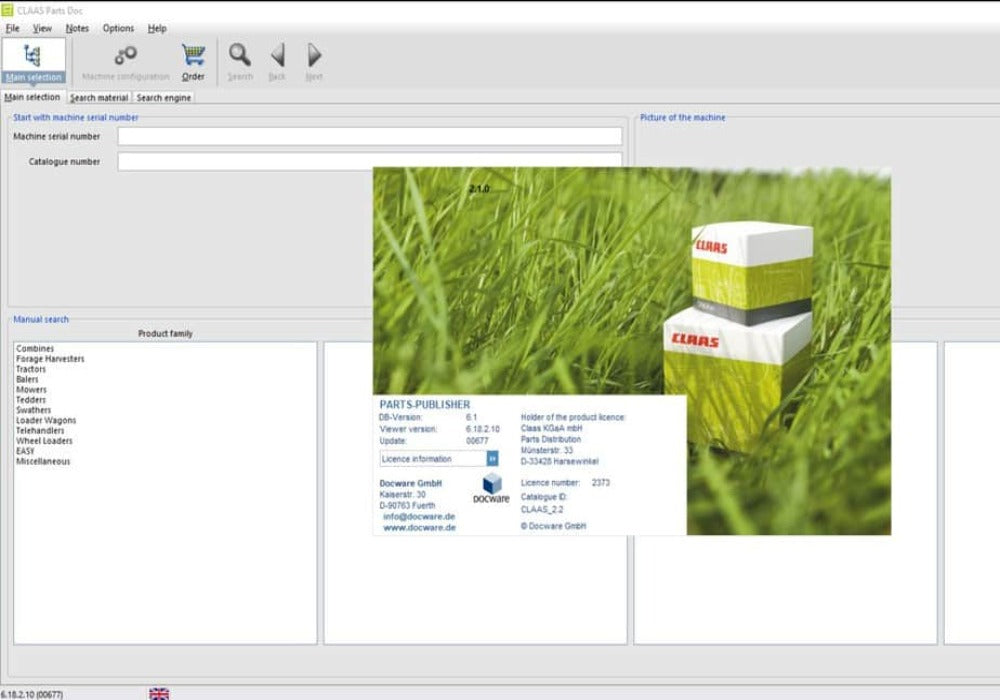1000x700 pixels.
Task: Open the Notes menu
Action: (77, 28)
